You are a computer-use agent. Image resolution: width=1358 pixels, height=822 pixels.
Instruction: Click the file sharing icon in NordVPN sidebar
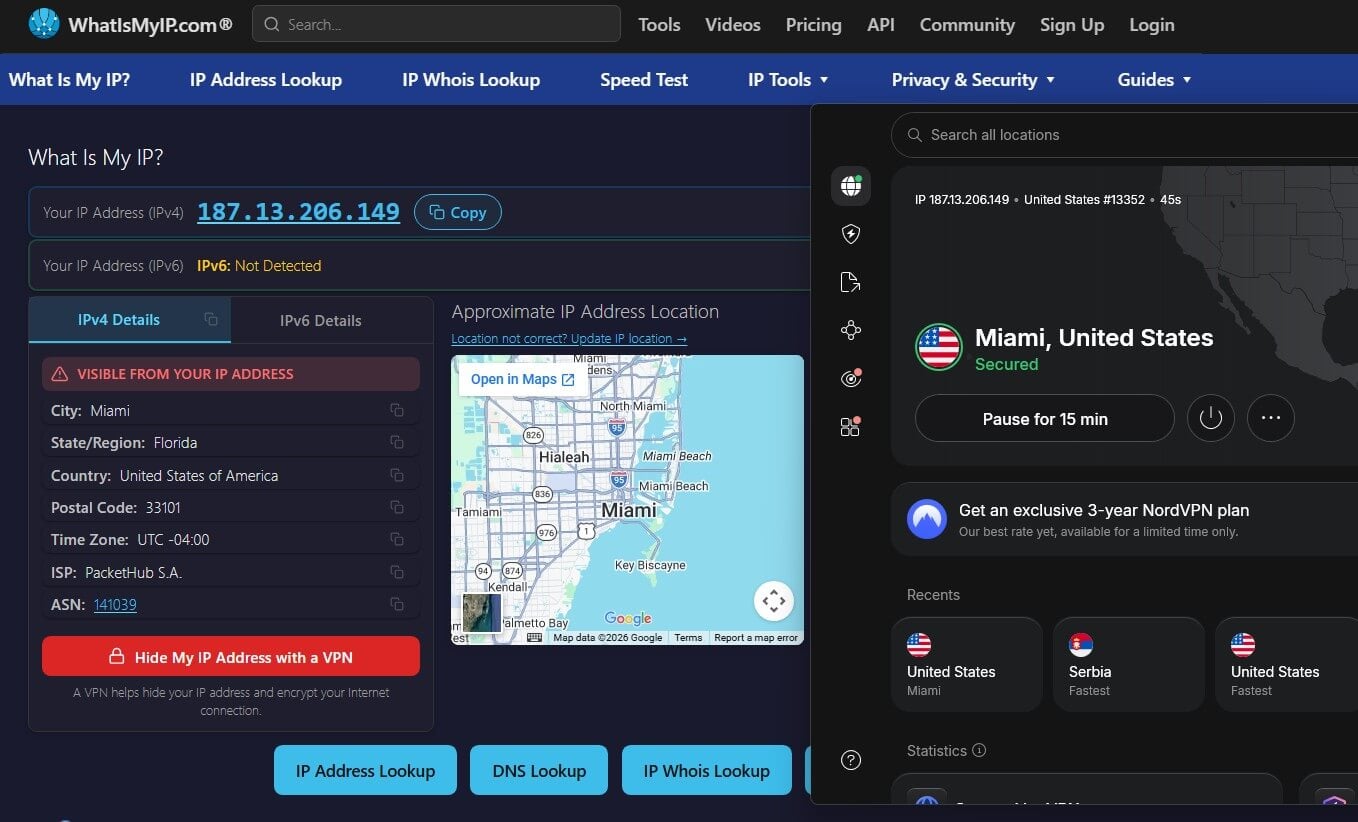pos(851,282)
